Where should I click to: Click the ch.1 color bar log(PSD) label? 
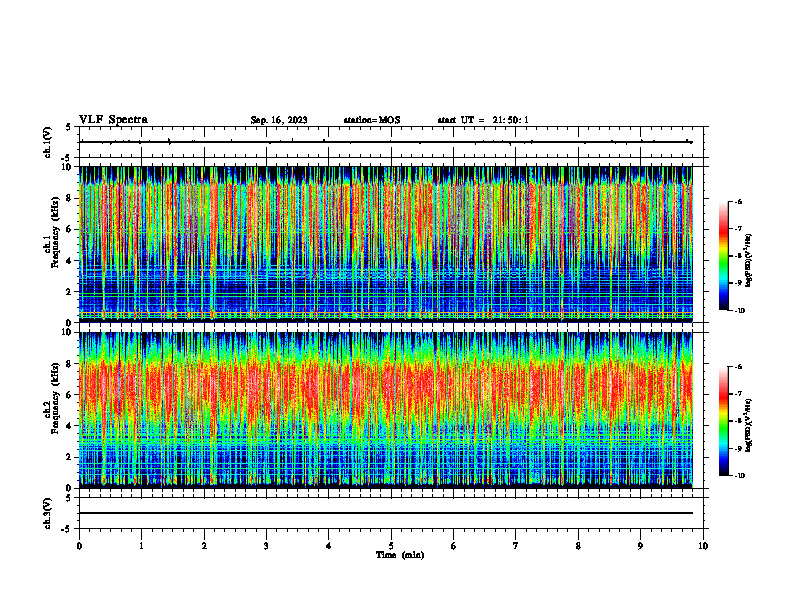pyautogui.click(x=749, y=261)
